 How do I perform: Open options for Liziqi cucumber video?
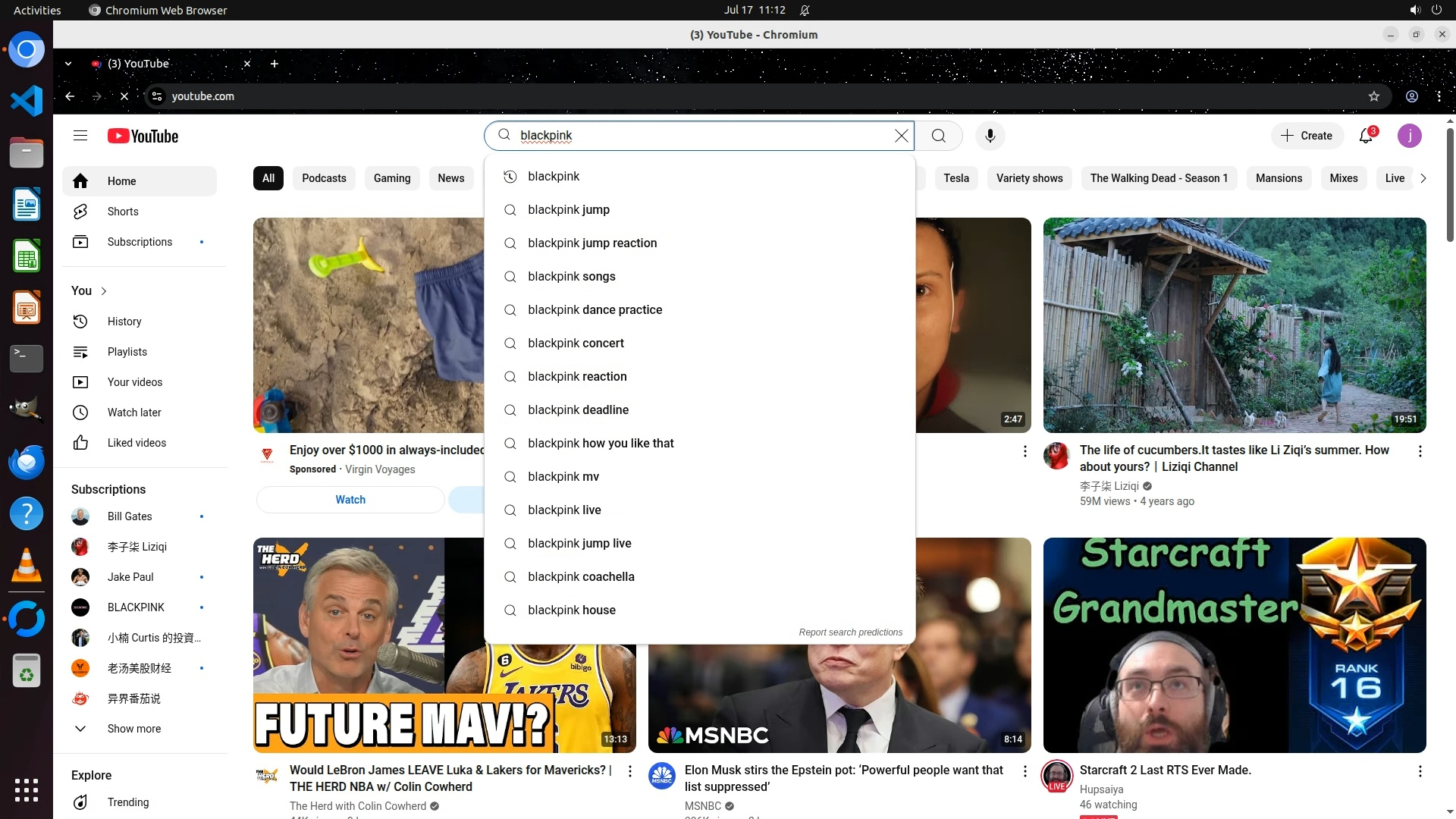click(1420, 451)
